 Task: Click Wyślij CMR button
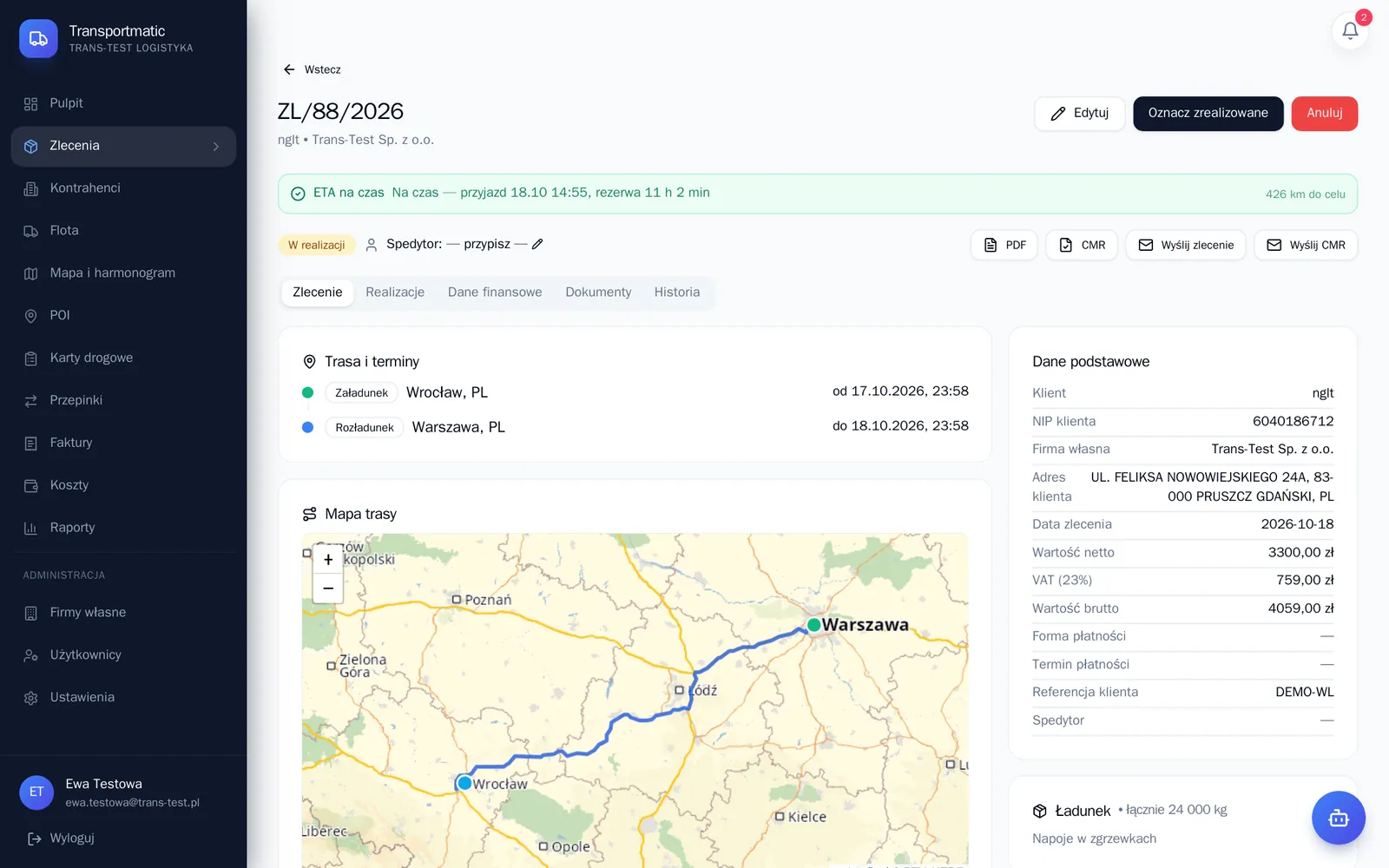click(x=1306, y=246)
